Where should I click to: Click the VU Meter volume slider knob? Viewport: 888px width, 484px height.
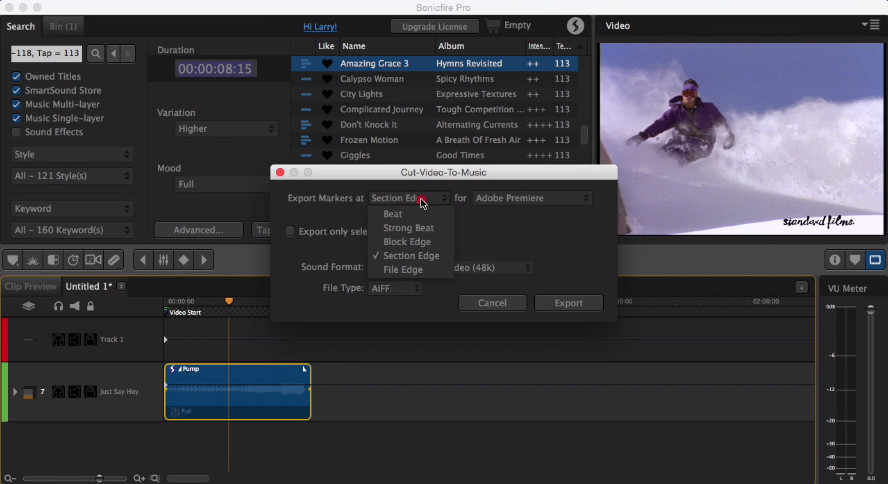pyautogui.click(x=870, y=310)
